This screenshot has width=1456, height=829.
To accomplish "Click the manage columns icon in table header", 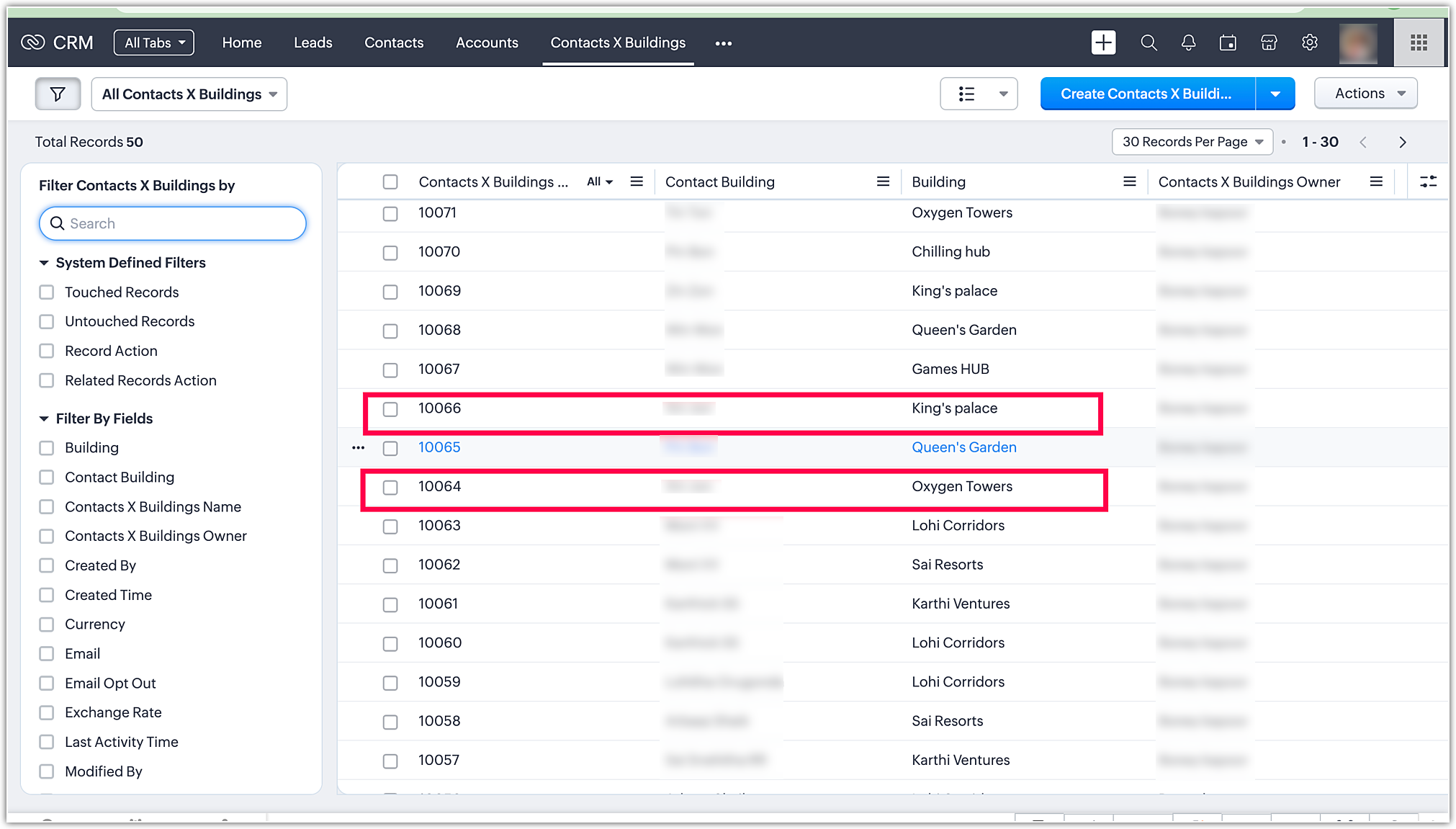I will coord(1428,182).
